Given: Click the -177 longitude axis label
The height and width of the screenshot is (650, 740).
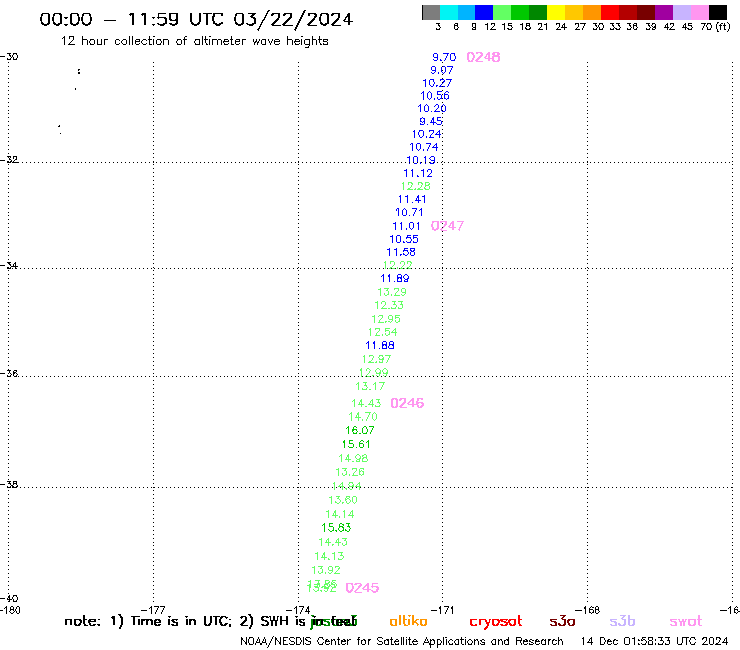Looking at the screenshot, I should 153,610.
